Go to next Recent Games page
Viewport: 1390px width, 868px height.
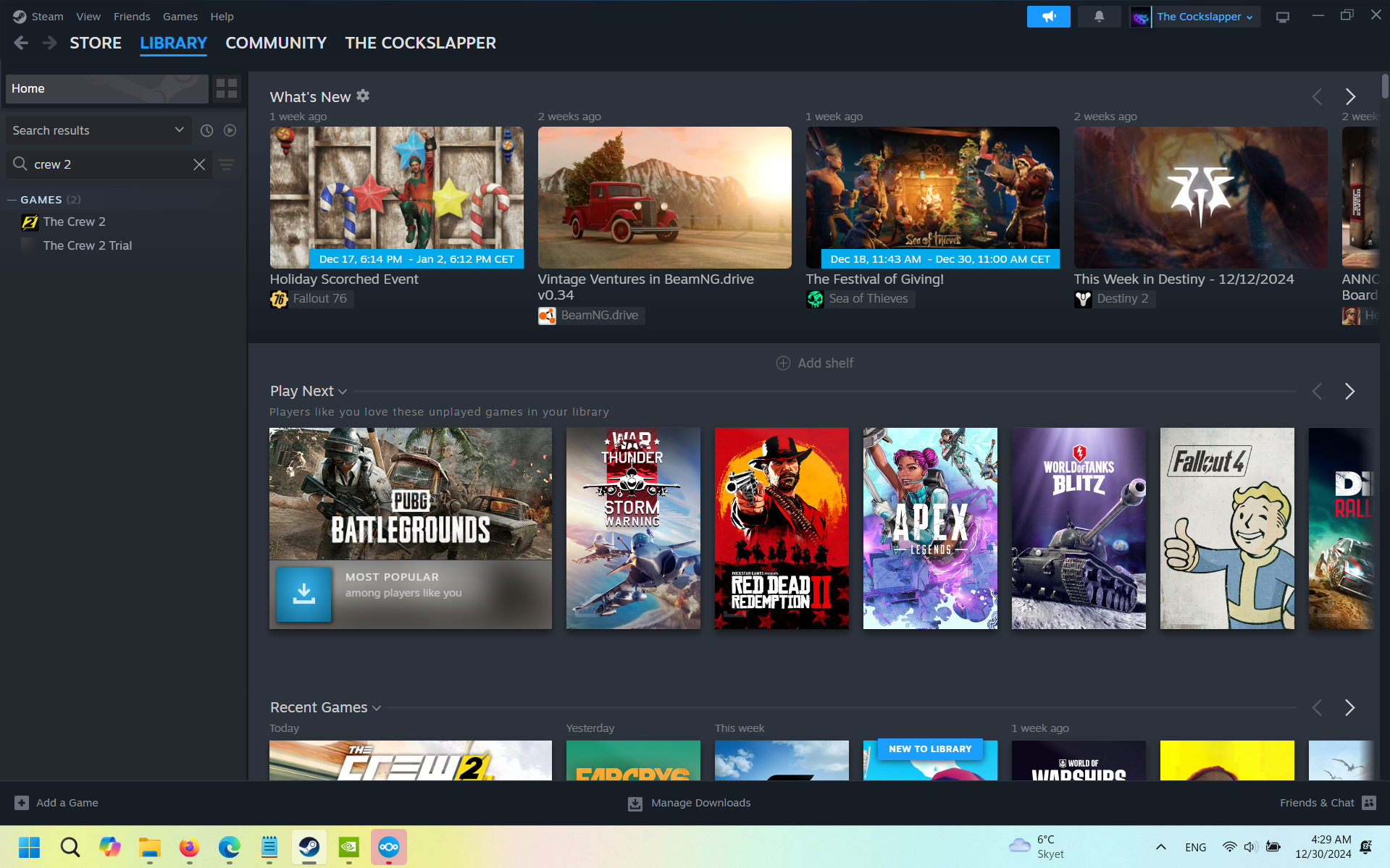tap(1350, 708)
